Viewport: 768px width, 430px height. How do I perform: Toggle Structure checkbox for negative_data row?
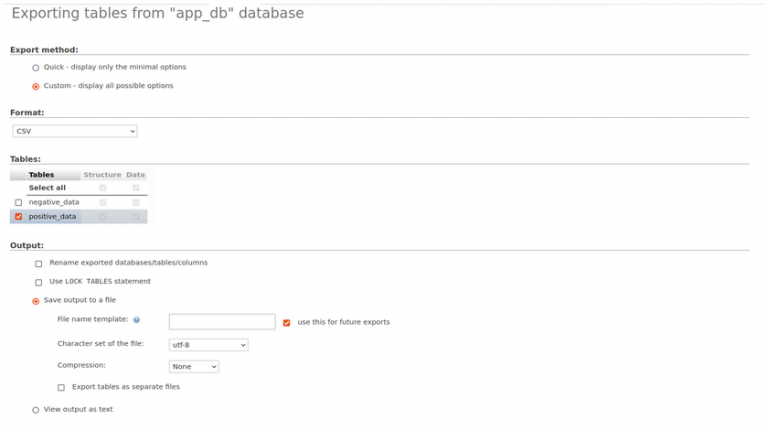102,202
